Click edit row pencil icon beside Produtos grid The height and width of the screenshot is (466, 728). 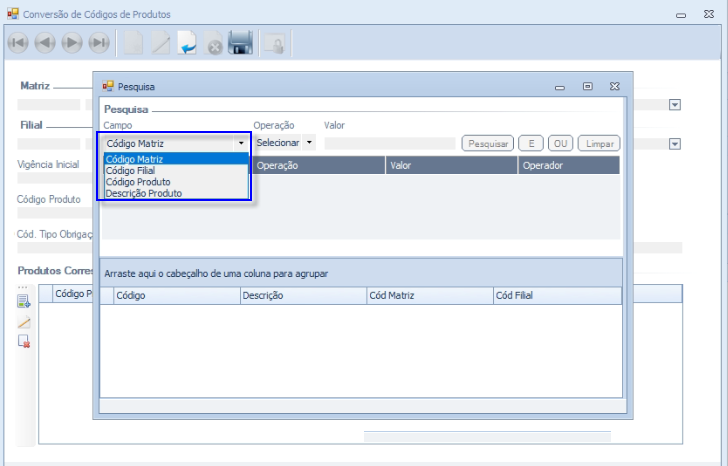(24, 322)
